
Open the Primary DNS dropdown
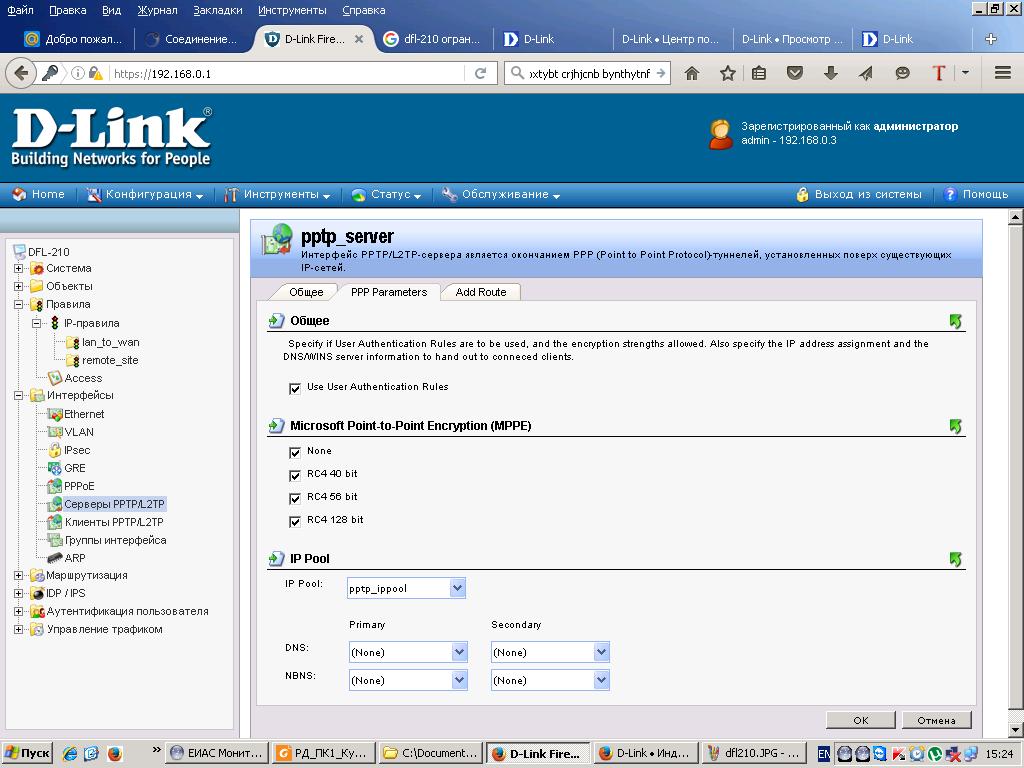pyautogui.click(x=459, y=652)
